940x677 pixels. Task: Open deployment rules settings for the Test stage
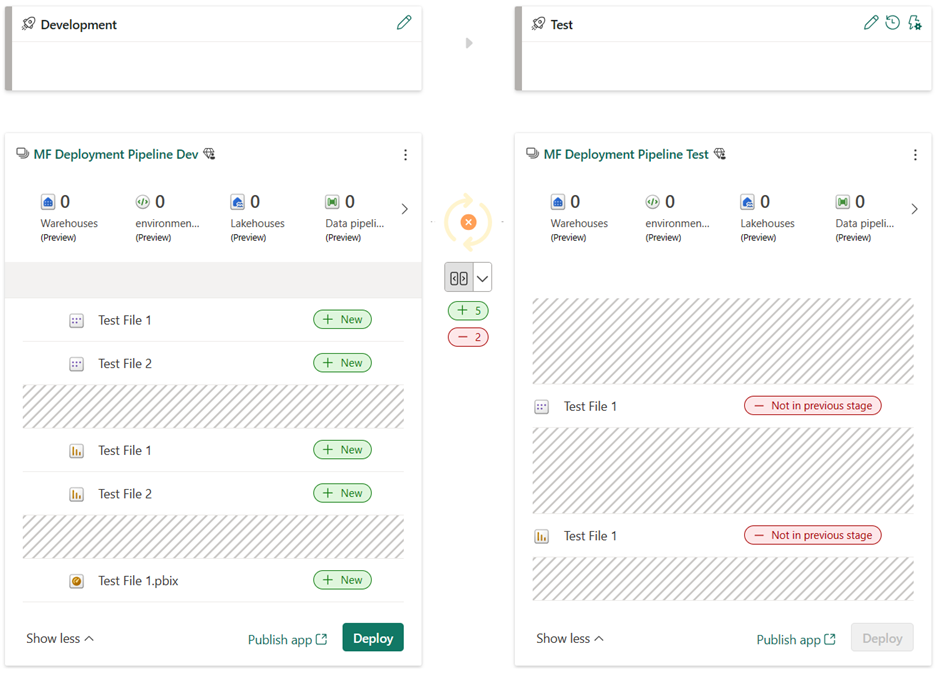point(914,21)
